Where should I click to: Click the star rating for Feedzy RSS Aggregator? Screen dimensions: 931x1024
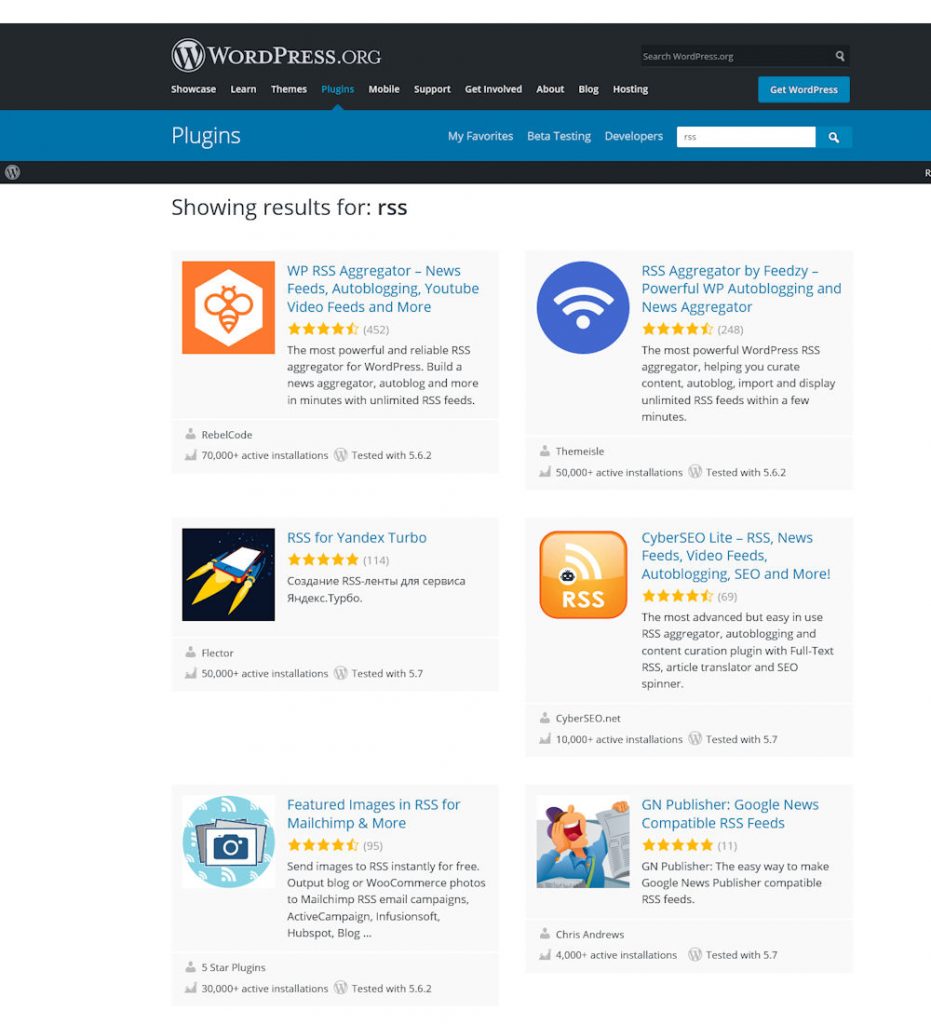[678, 329]
